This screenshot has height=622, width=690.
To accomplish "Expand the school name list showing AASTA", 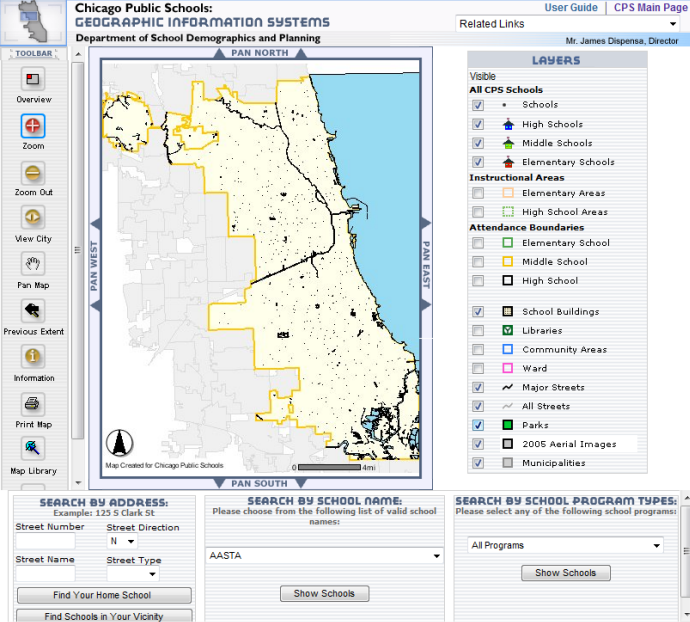I will [324, 556].
